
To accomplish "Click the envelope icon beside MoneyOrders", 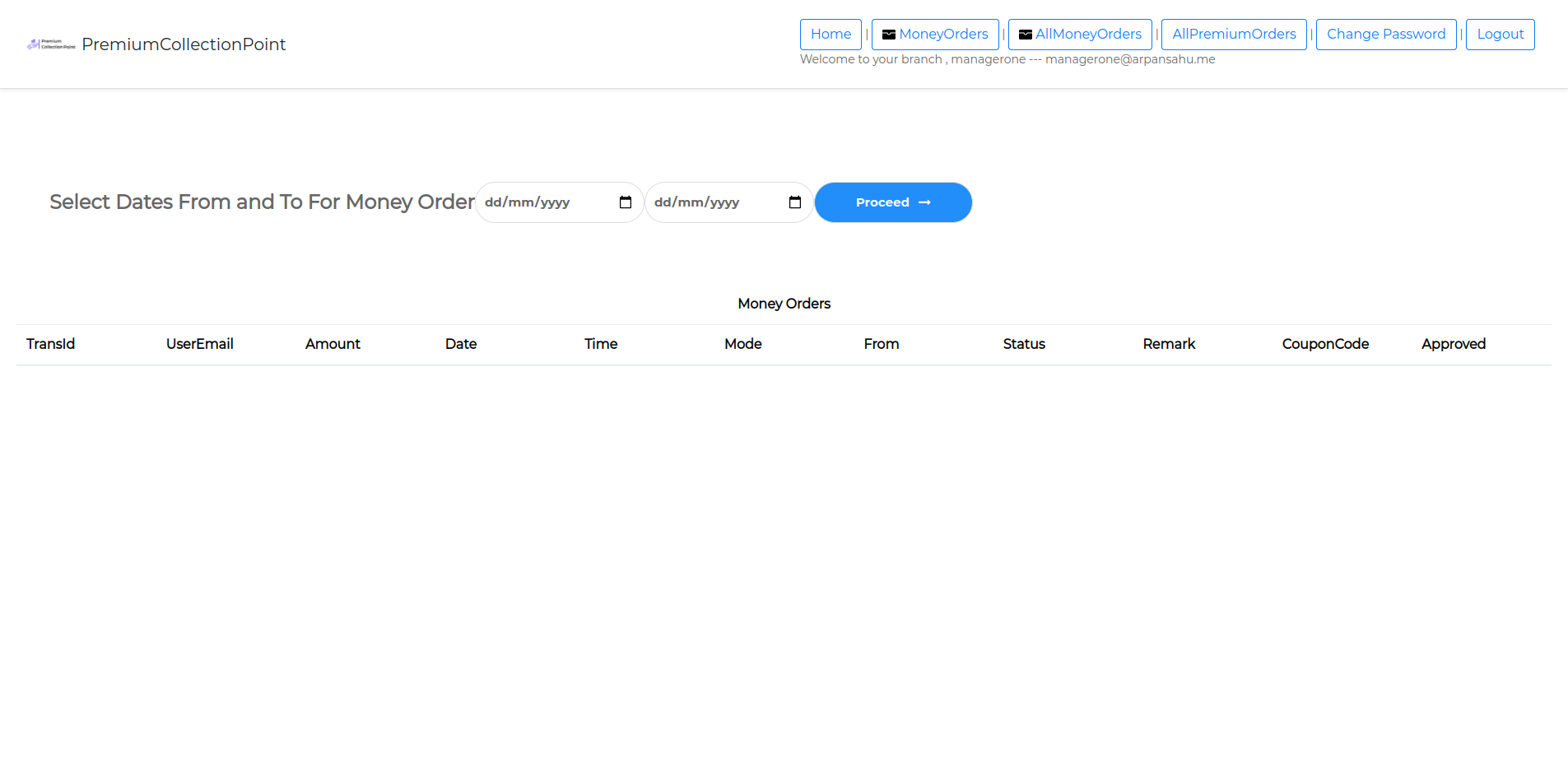I will point(888,35).
